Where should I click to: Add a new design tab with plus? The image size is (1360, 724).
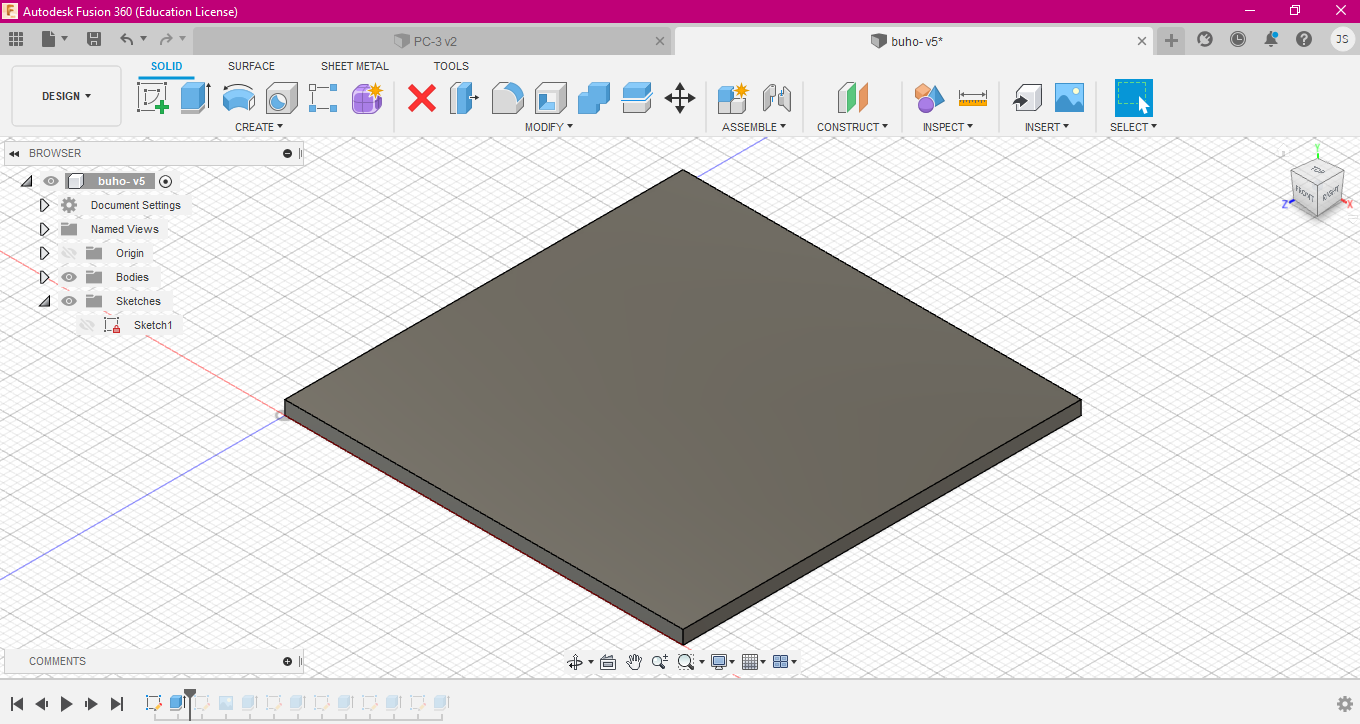(x=1171, y=40)
